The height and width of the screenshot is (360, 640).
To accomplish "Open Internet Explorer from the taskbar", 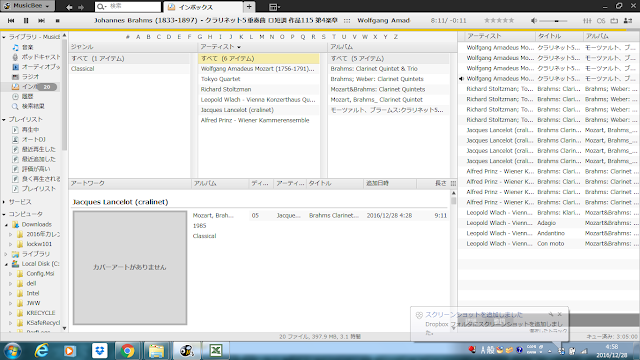I will pos(41,351).
